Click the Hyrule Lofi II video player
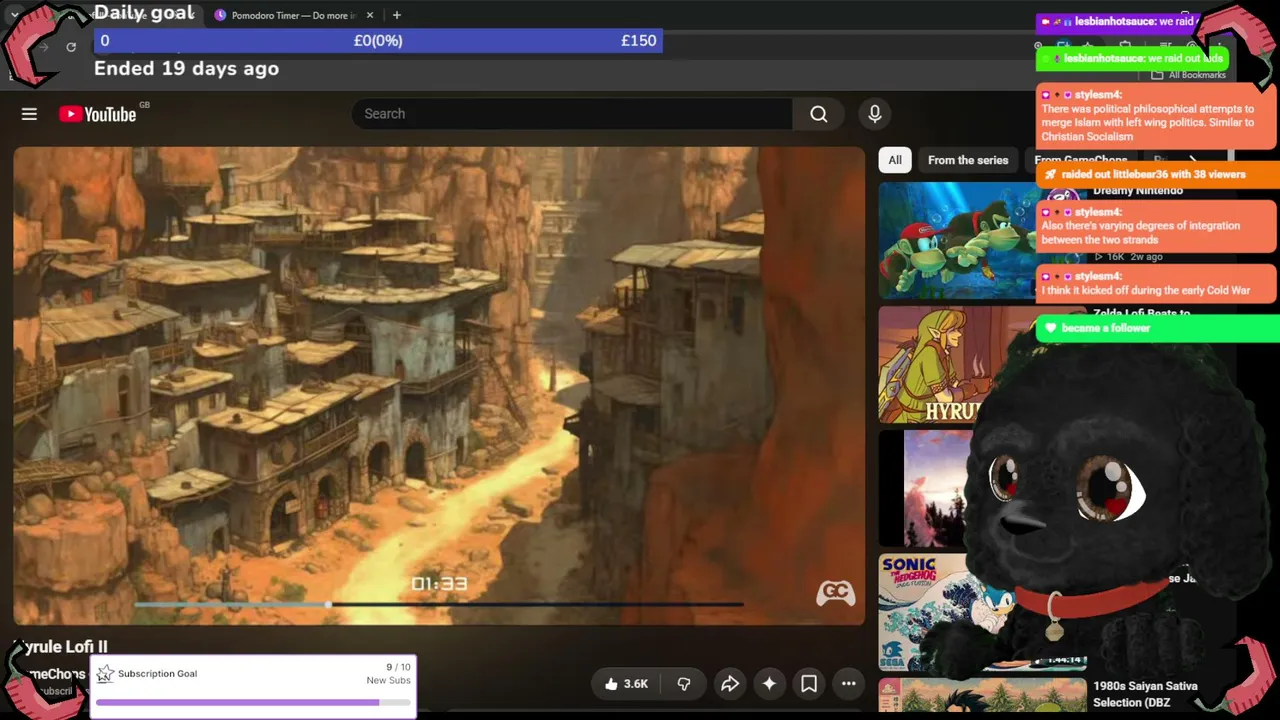This screenshot has height=720, width=1280. point(439,386)
